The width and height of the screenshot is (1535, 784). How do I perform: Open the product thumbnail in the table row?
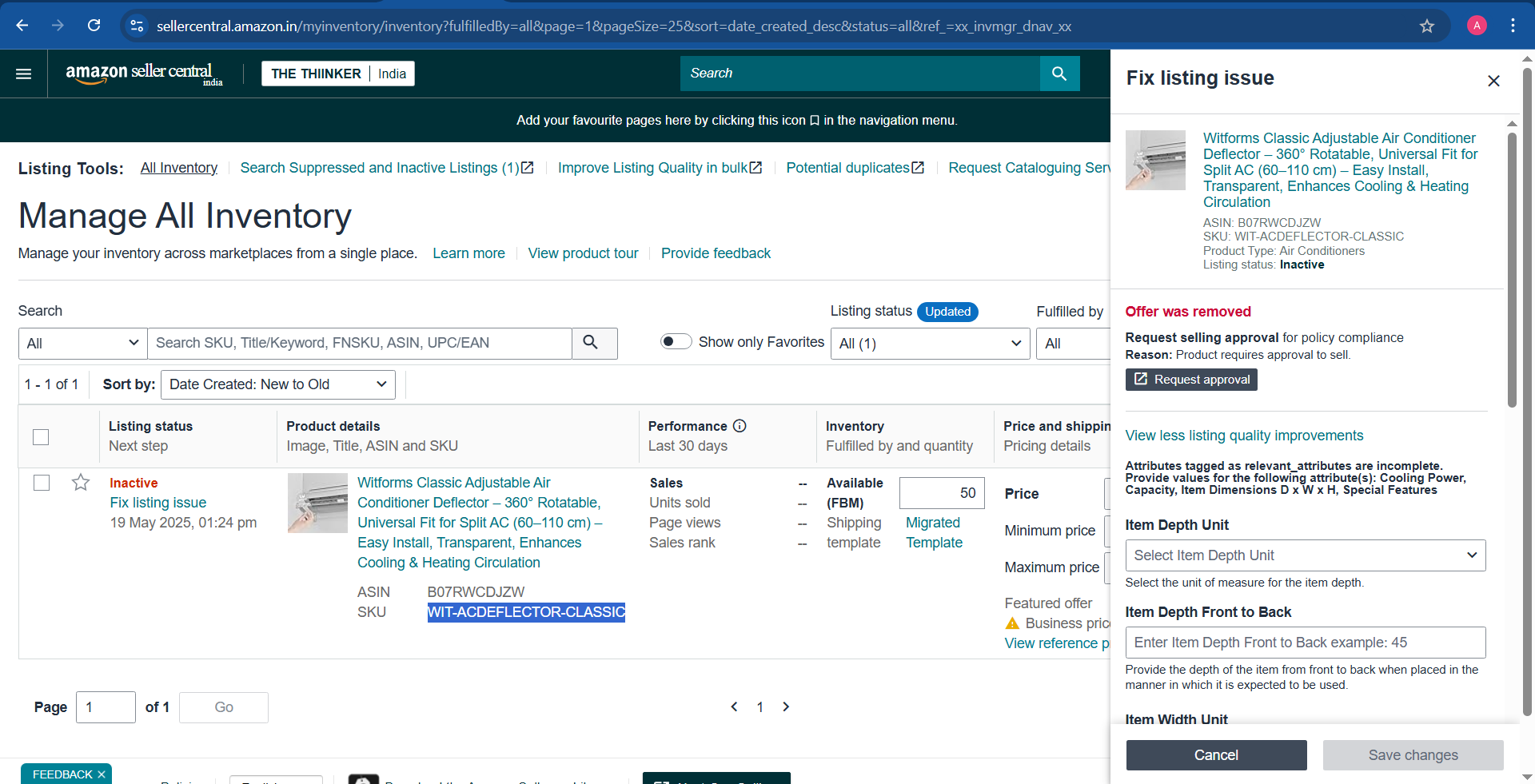coord(317,503)
